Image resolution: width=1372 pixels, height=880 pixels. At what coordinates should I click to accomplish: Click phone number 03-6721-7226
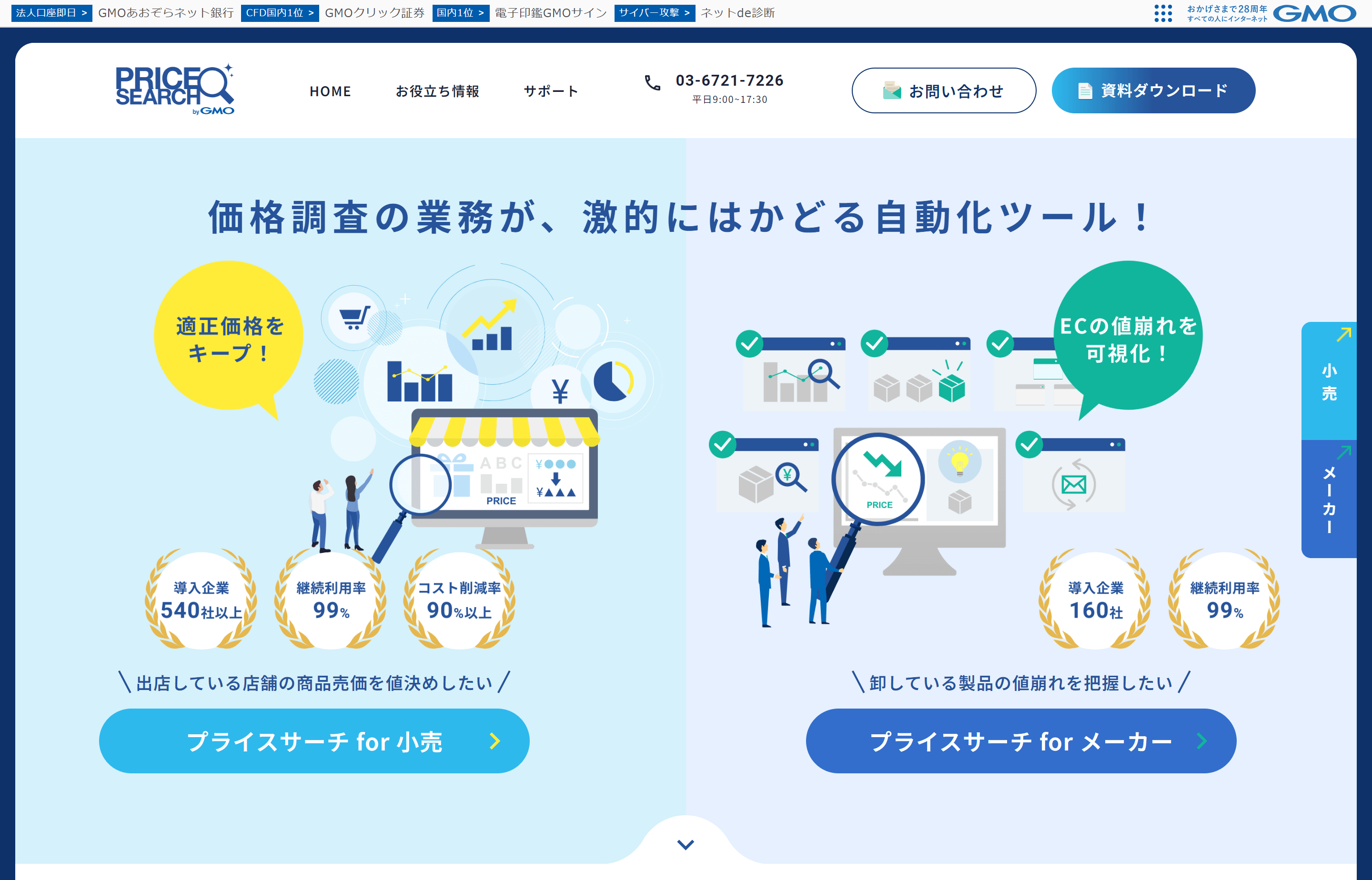point(729,80)
